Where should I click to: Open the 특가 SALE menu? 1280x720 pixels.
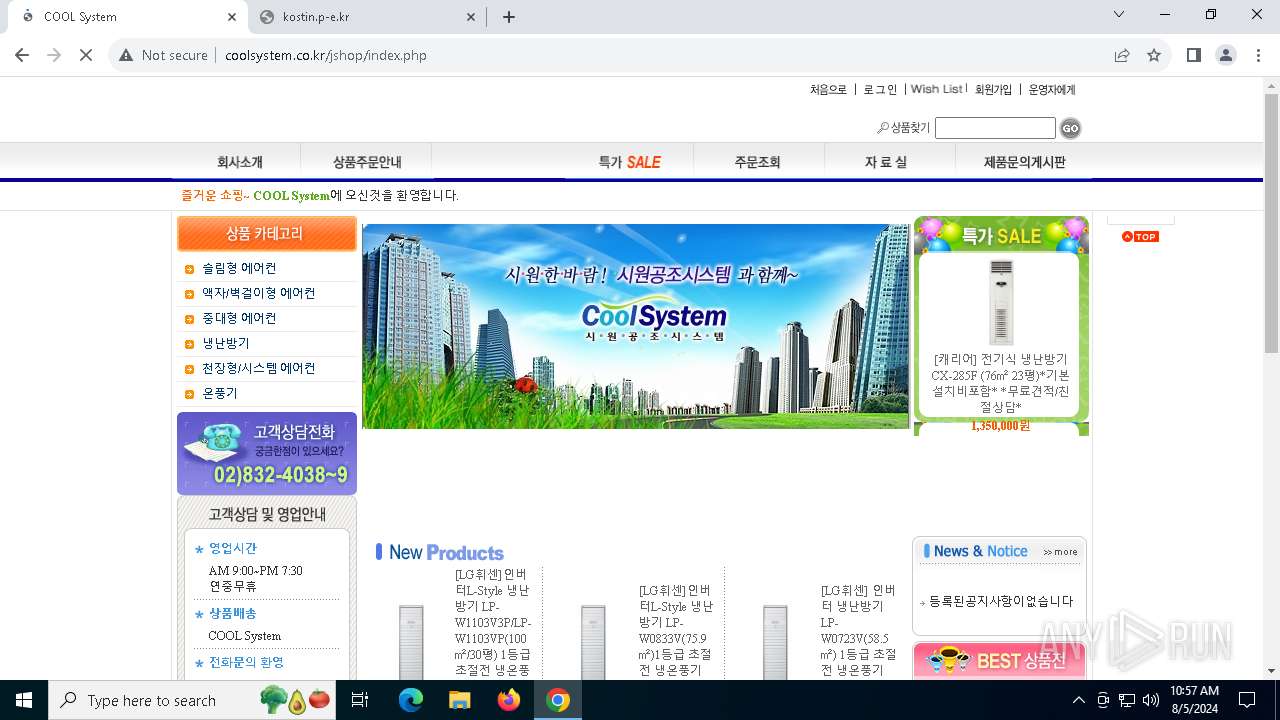click(x=629, y=162)
